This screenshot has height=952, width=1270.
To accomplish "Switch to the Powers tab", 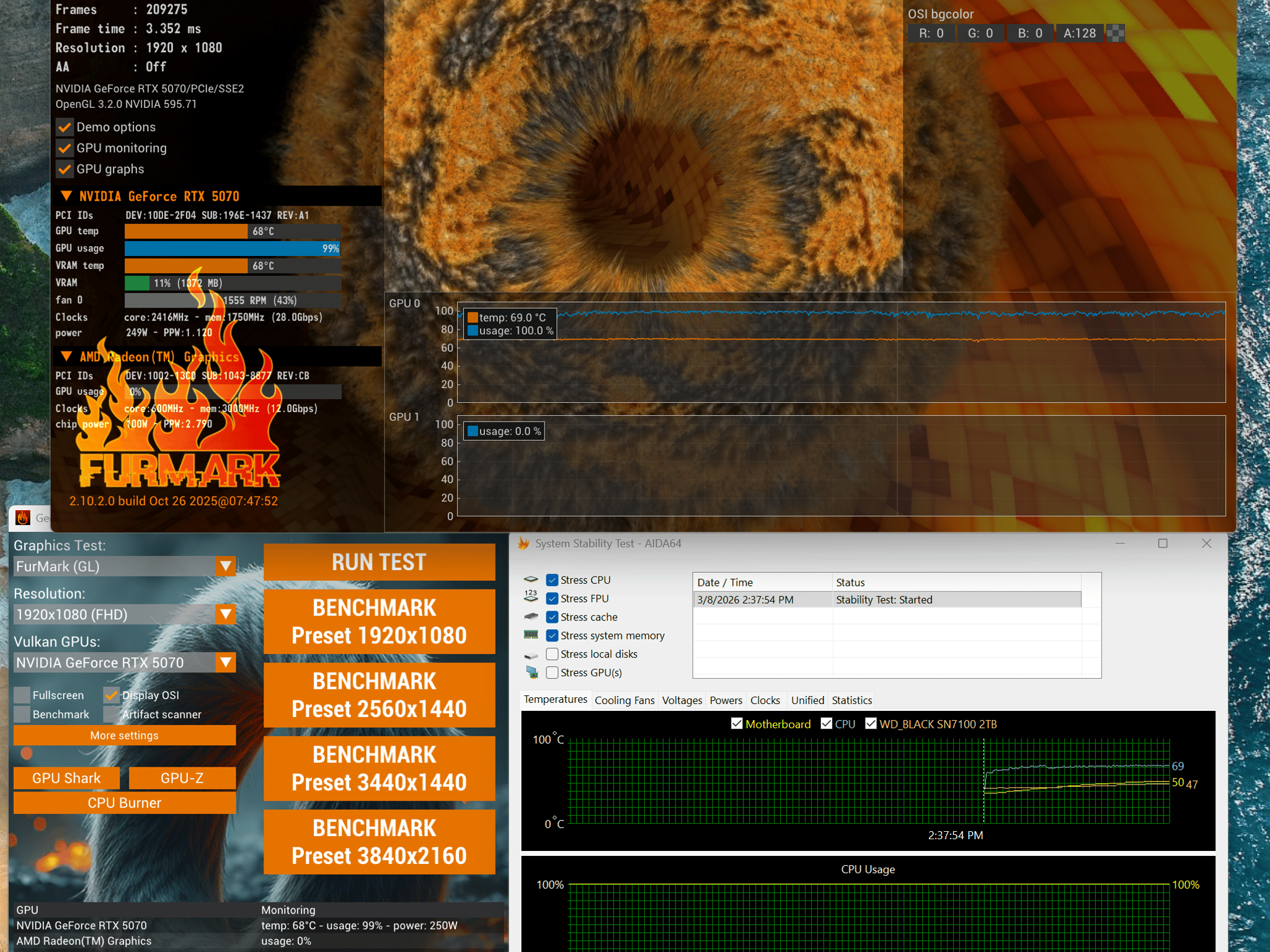I will (726, 700).
